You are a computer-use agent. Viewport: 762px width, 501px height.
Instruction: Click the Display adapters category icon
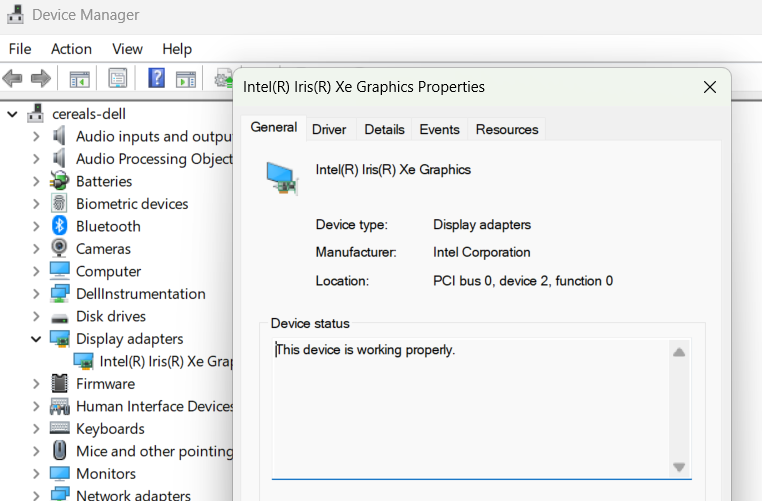click(59, 338)
